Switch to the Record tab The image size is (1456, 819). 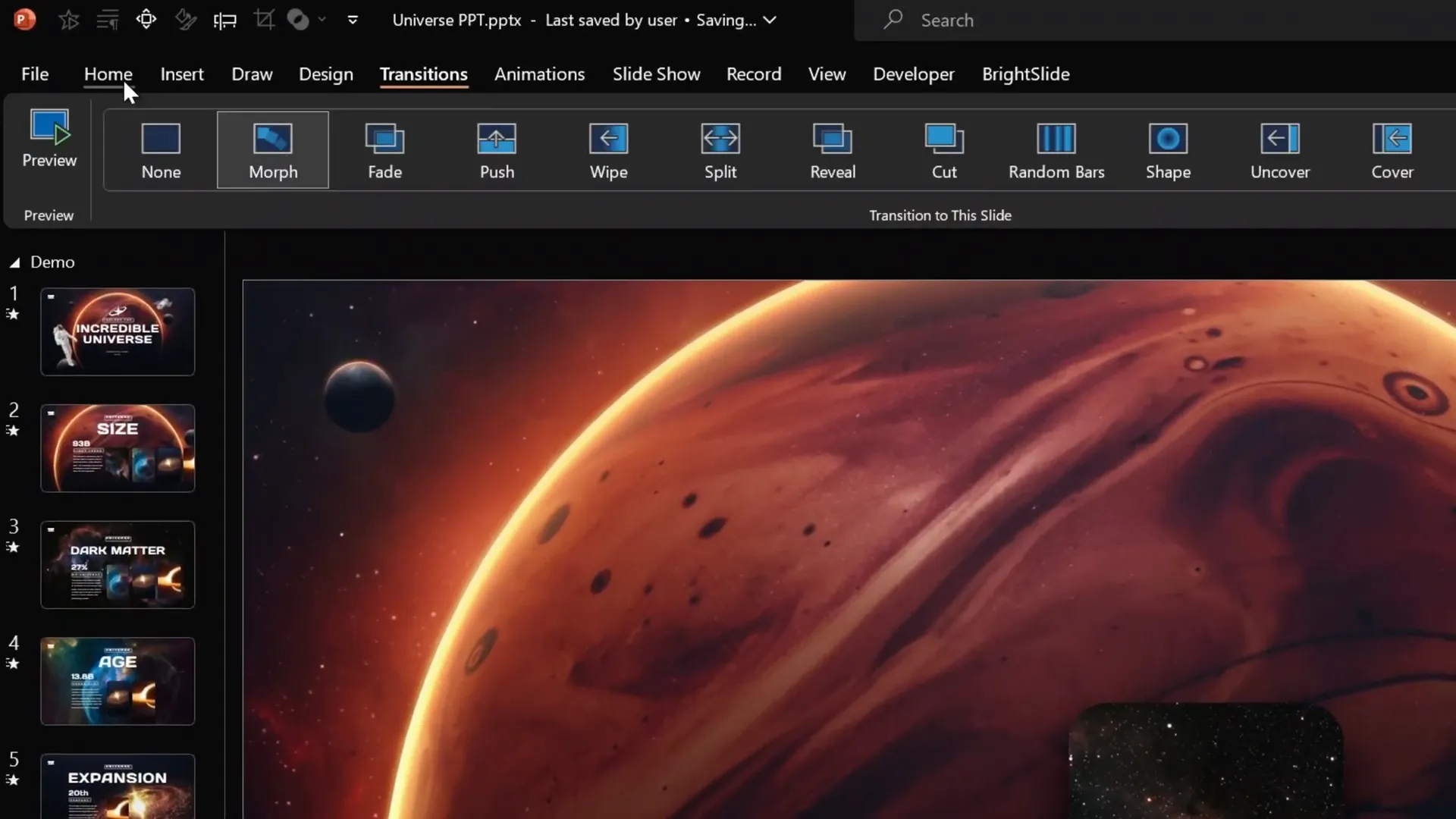(x=754, y=74)
